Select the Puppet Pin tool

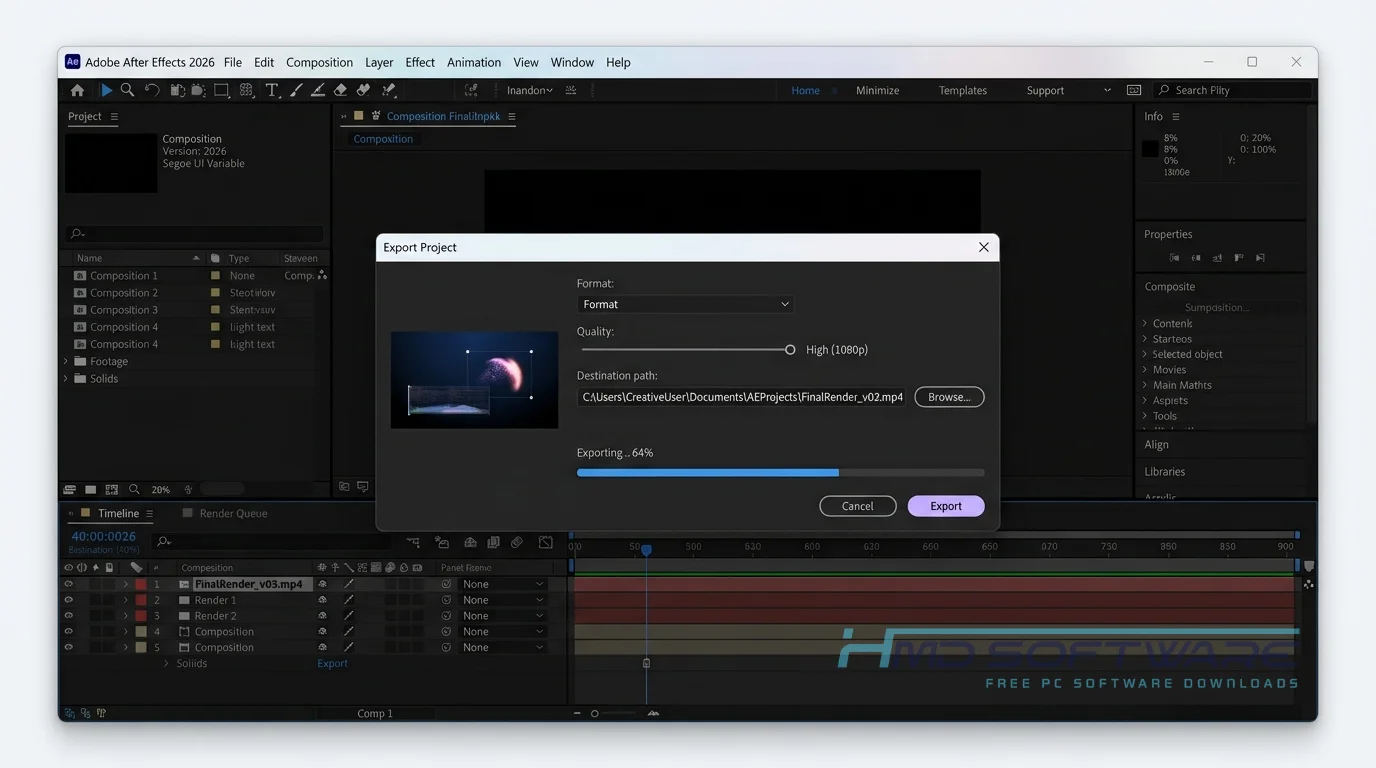coord(388,90)
